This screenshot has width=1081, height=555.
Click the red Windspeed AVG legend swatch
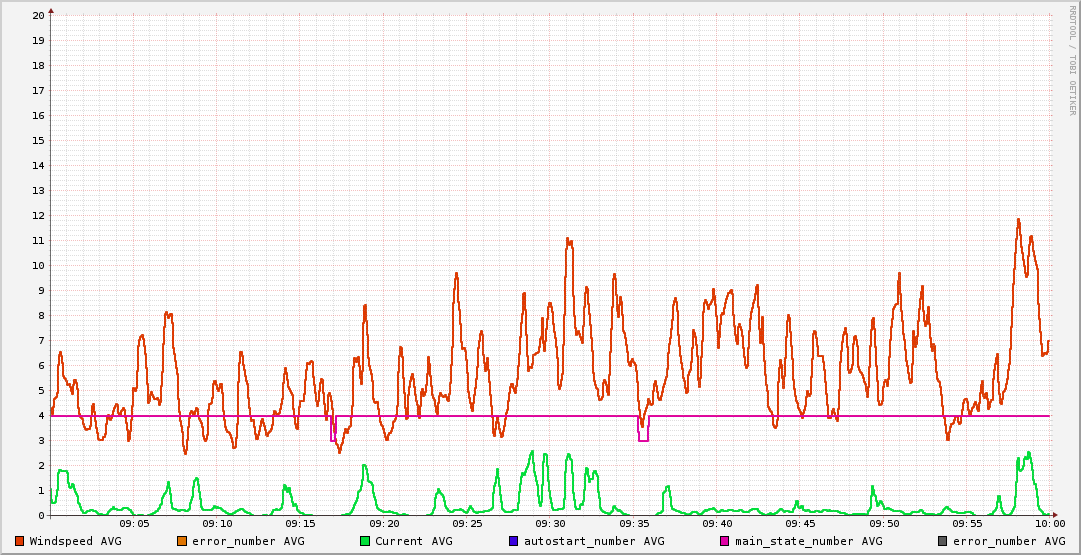pos(20,541)
